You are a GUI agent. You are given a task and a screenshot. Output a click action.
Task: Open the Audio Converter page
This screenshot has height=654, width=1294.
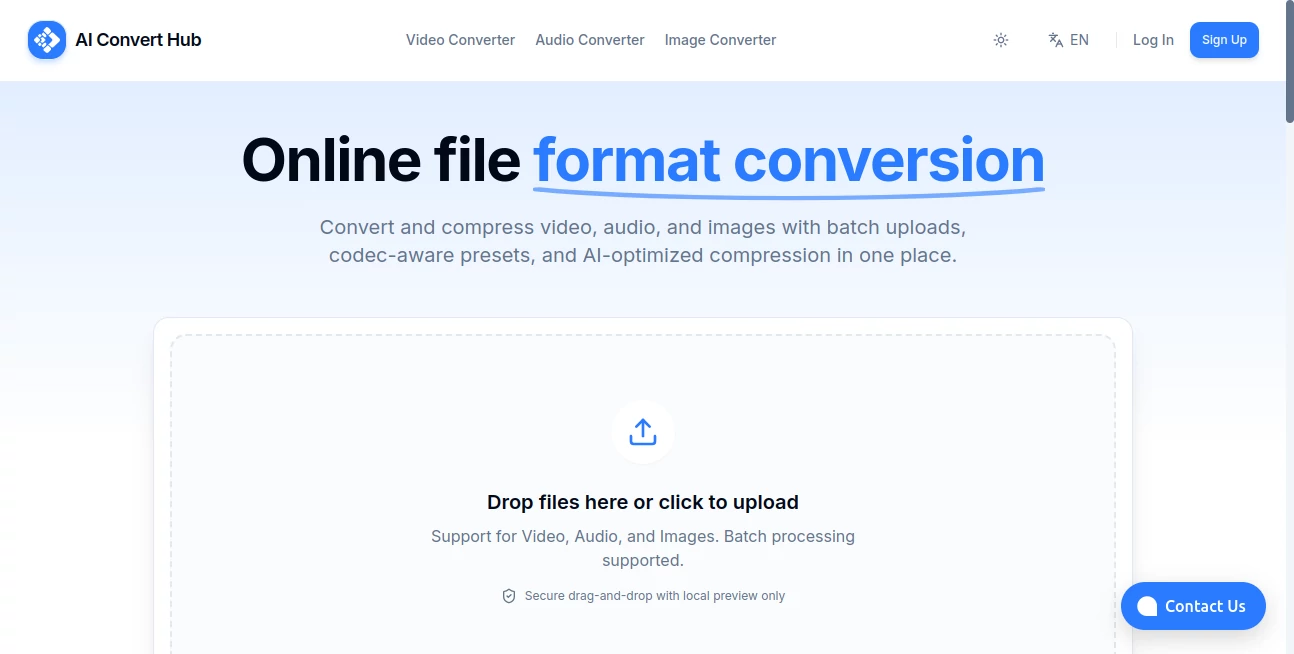[589, 40]
